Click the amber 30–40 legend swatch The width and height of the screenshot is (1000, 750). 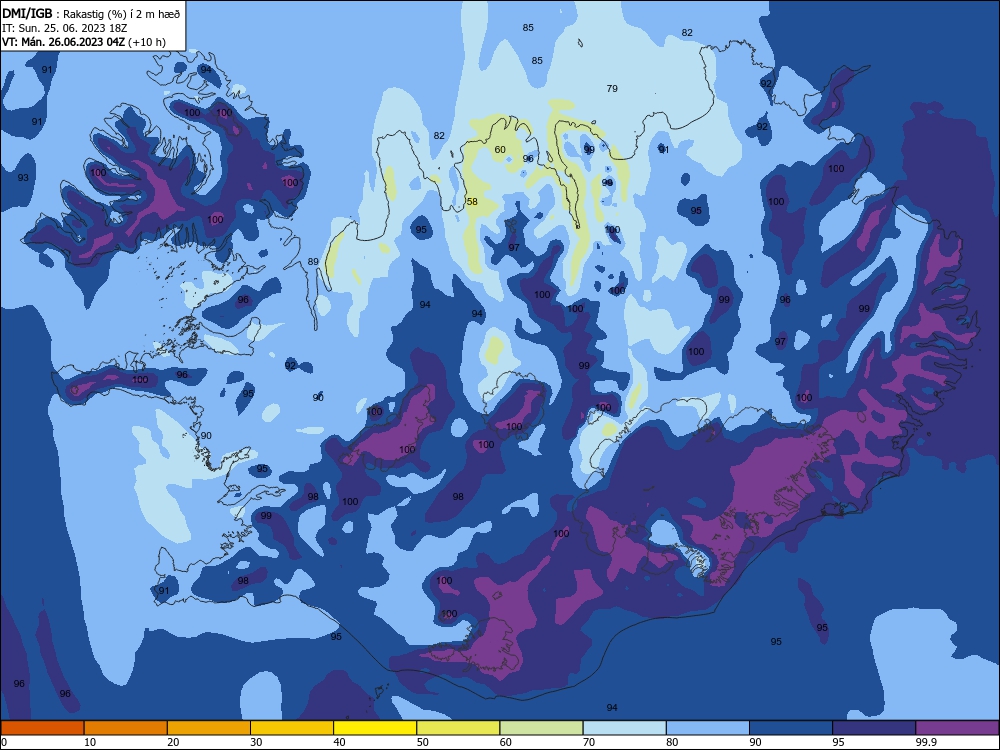point(292,728)
